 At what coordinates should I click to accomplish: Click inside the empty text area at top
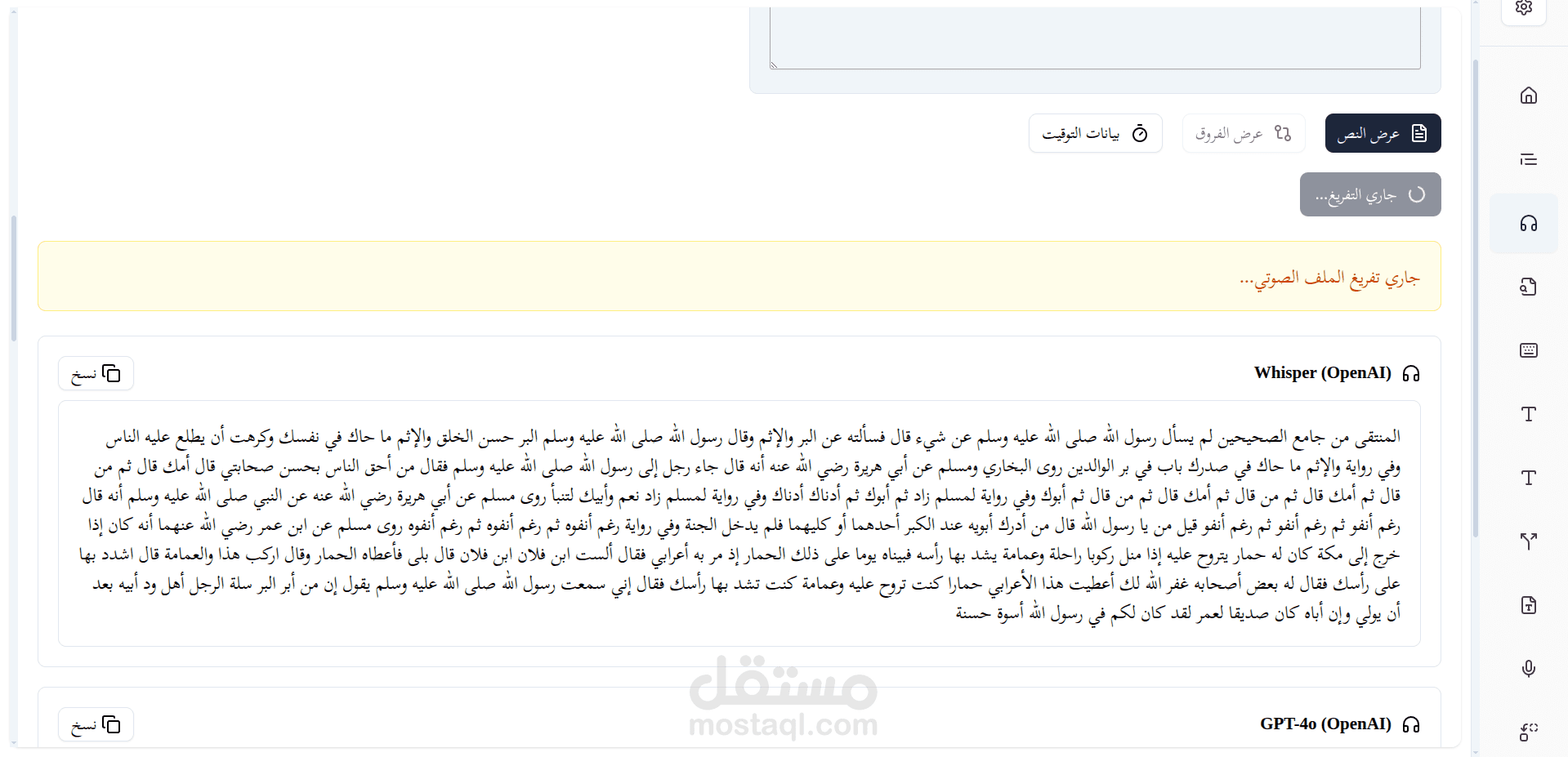pyautogui.click(x=1095, y=37)
